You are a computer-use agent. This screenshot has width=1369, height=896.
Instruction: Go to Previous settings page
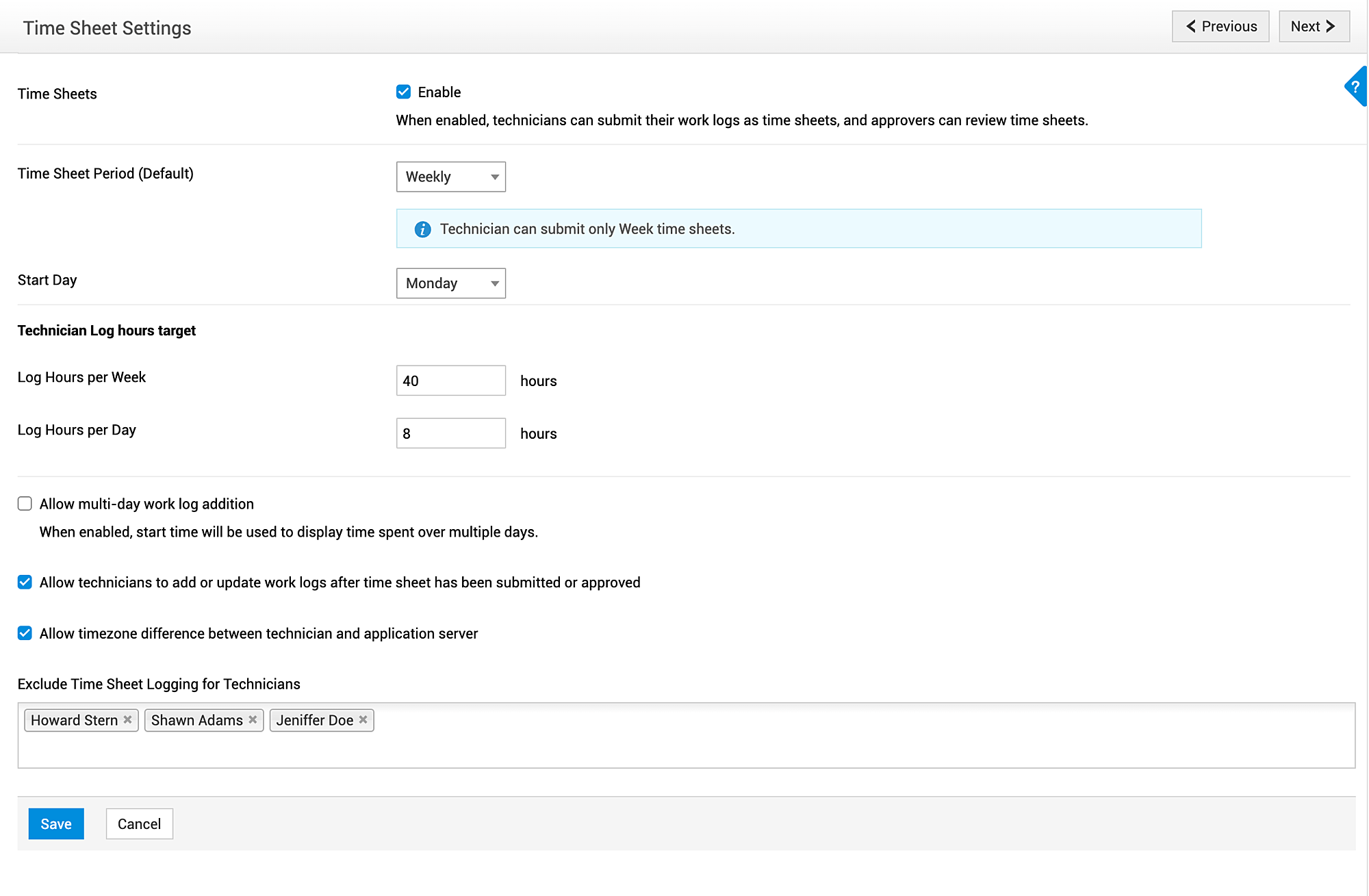[1220, 27]
